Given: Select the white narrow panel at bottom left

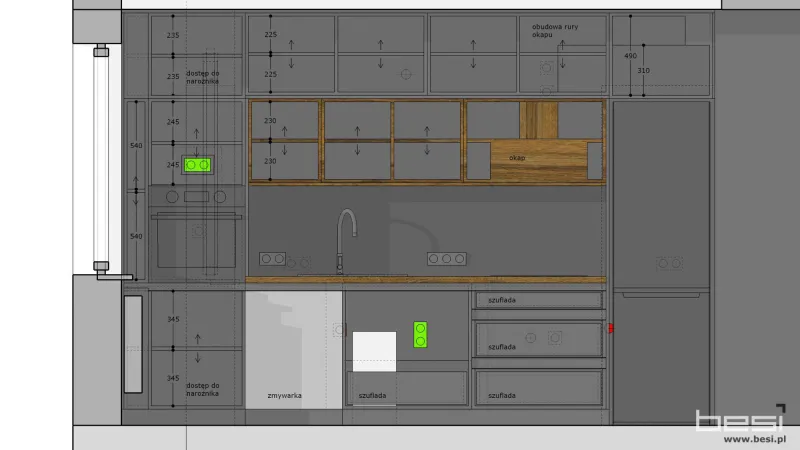Looking at the screenshot, I should [x=133, y=344].
